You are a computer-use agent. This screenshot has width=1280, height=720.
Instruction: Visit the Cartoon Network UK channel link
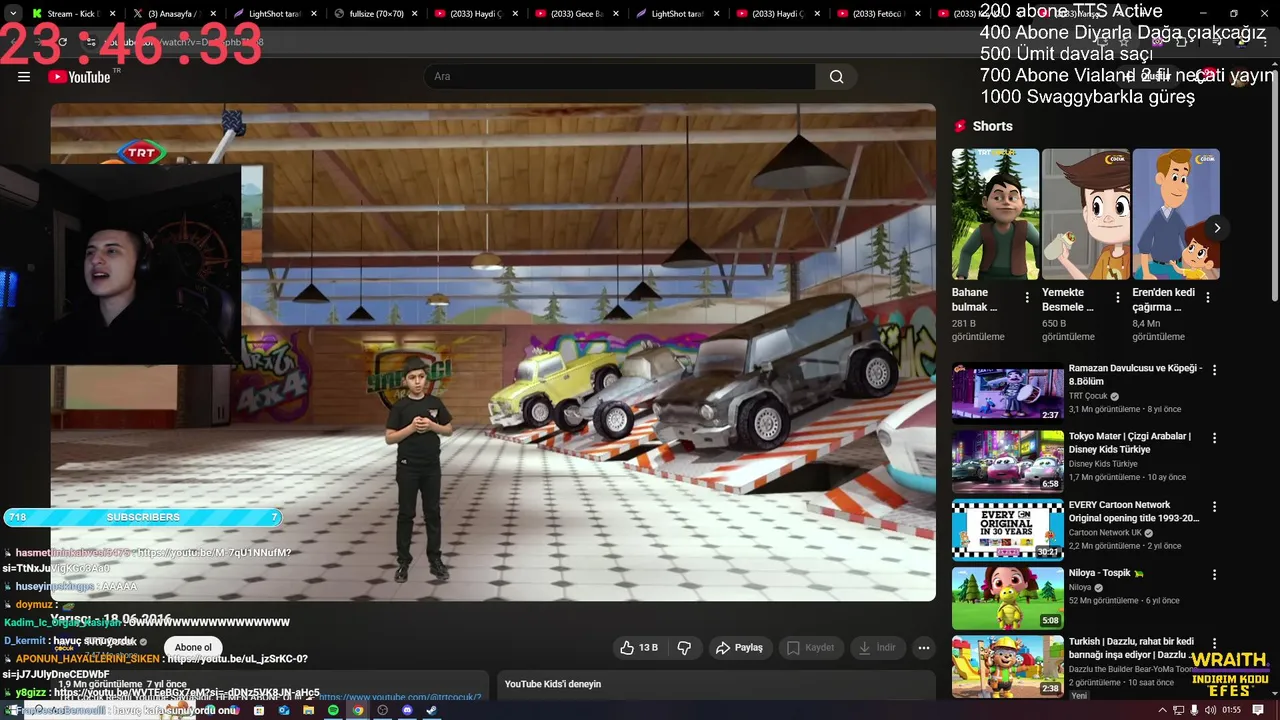(1105, 533)
